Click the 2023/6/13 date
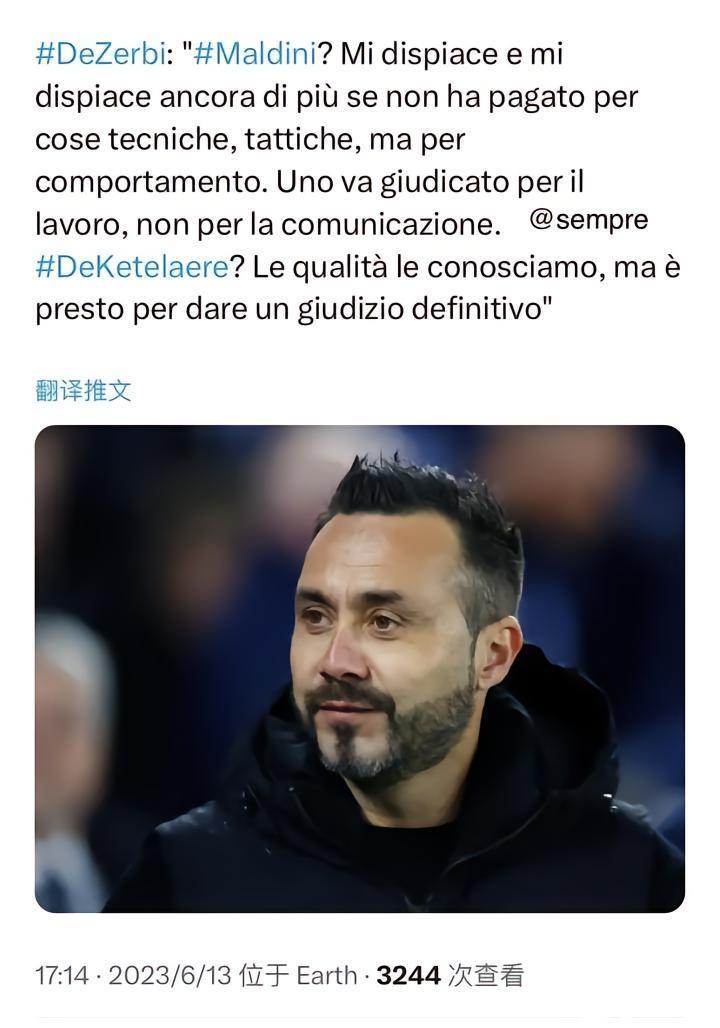Screen dimensions: 720x1028 (170, 976)
